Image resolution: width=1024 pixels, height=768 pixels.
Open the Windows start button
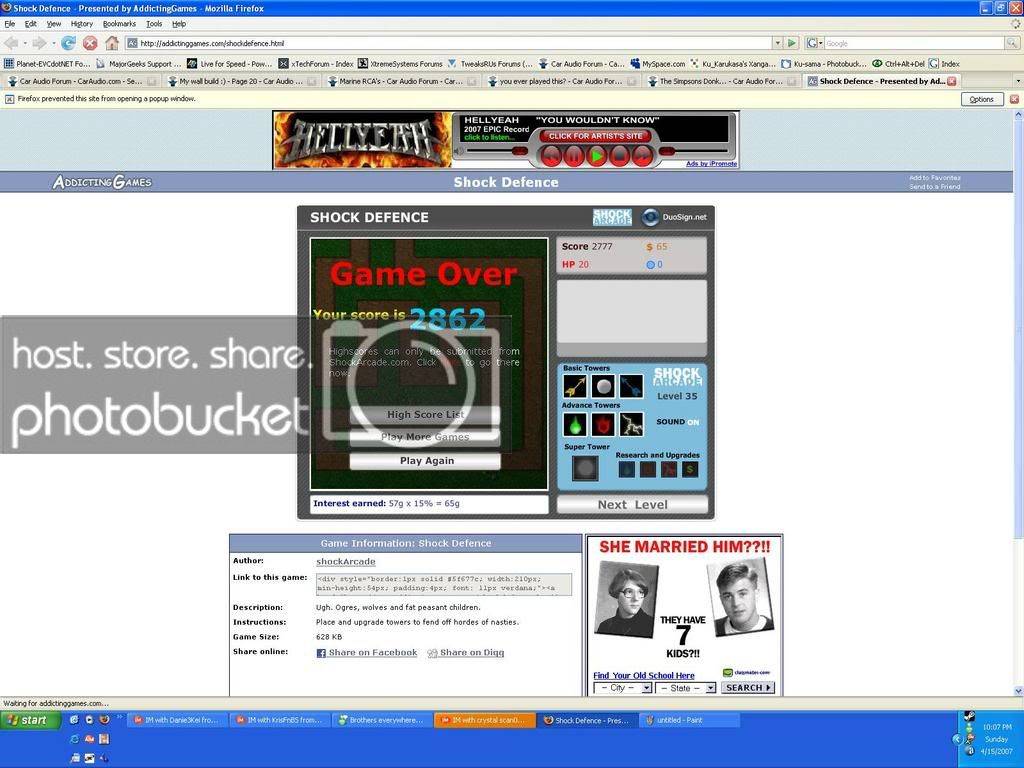tap(31, 720)
